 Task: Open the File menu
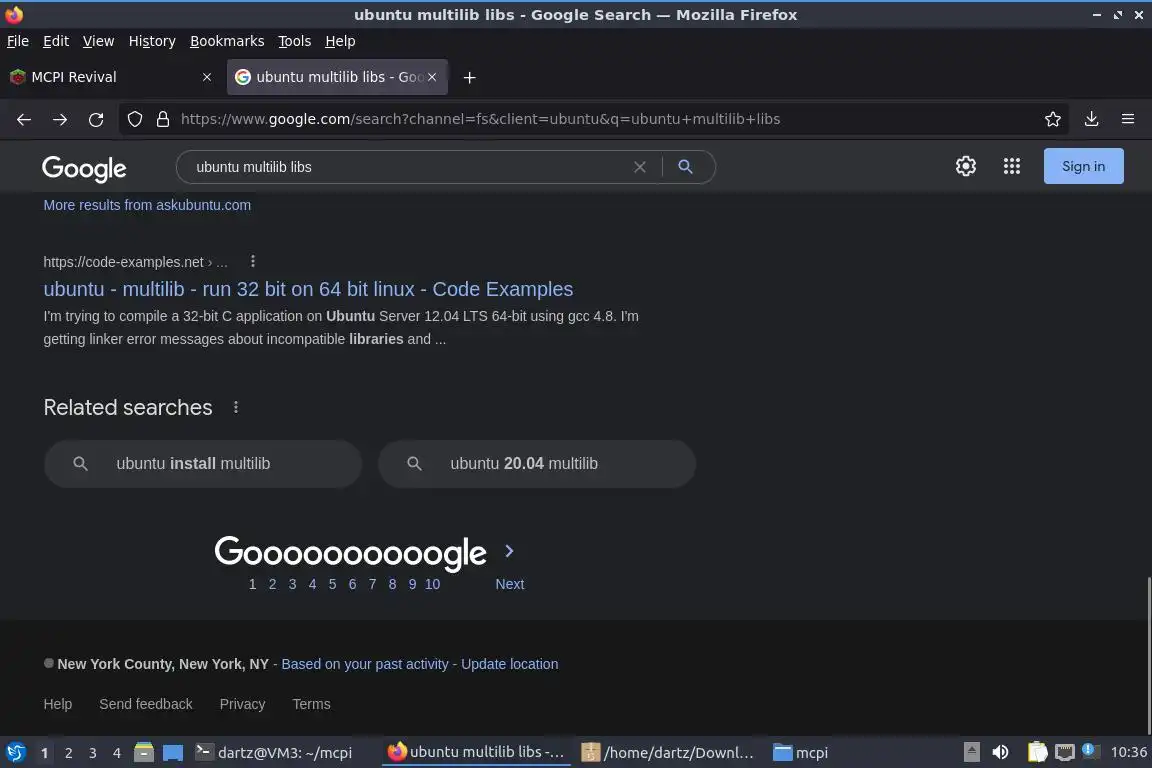click(x=18, y=41)
